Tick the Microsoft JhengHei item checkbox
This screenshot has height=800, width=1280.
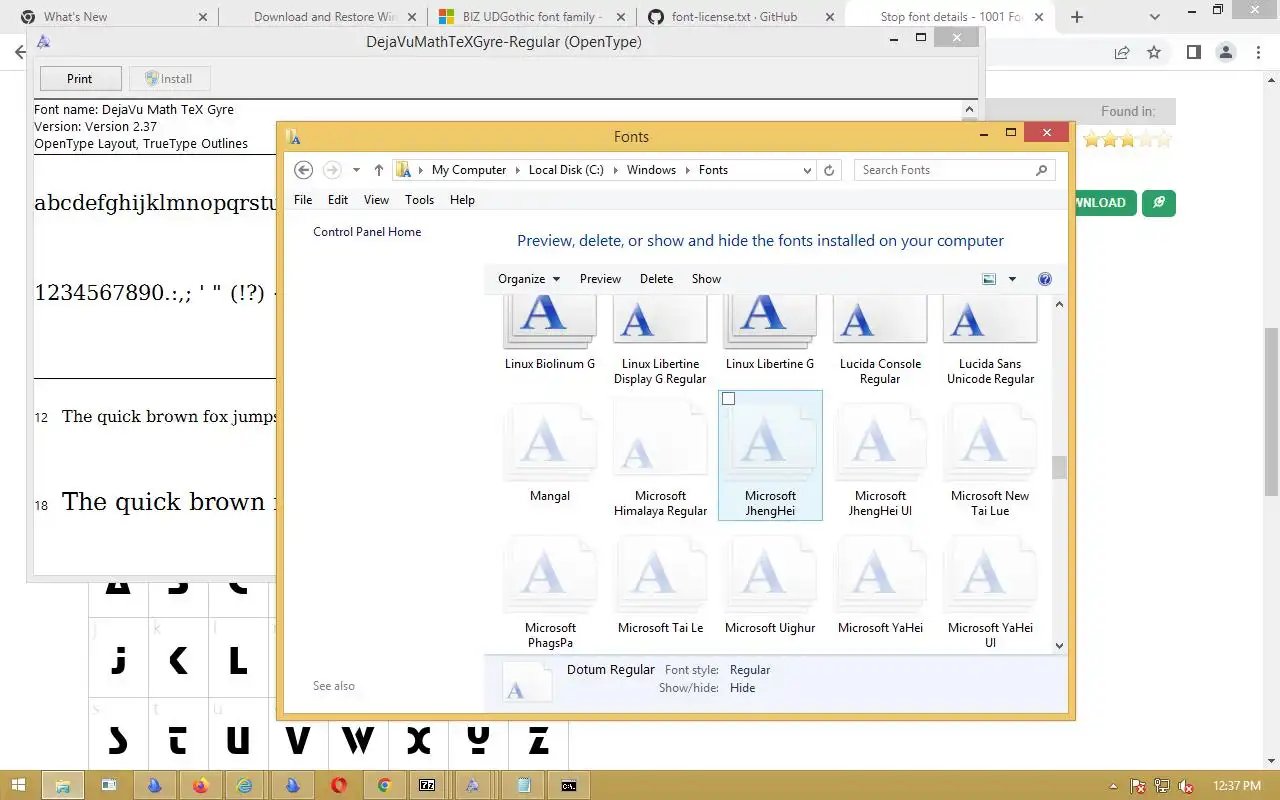(x=728, y=399)
